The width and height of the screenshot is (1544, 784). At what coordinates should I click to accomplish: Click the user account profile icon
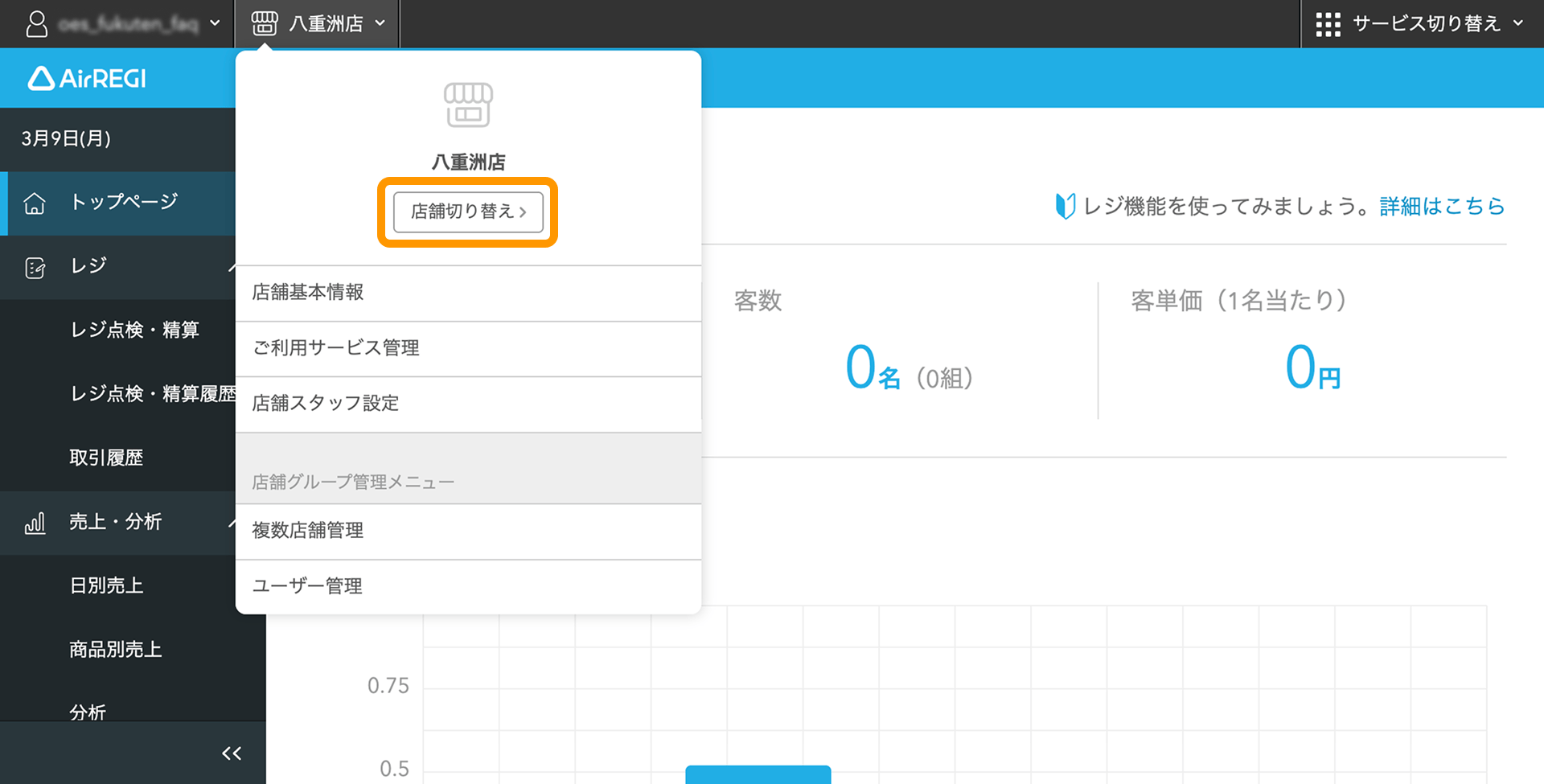[x=37, y=23]
